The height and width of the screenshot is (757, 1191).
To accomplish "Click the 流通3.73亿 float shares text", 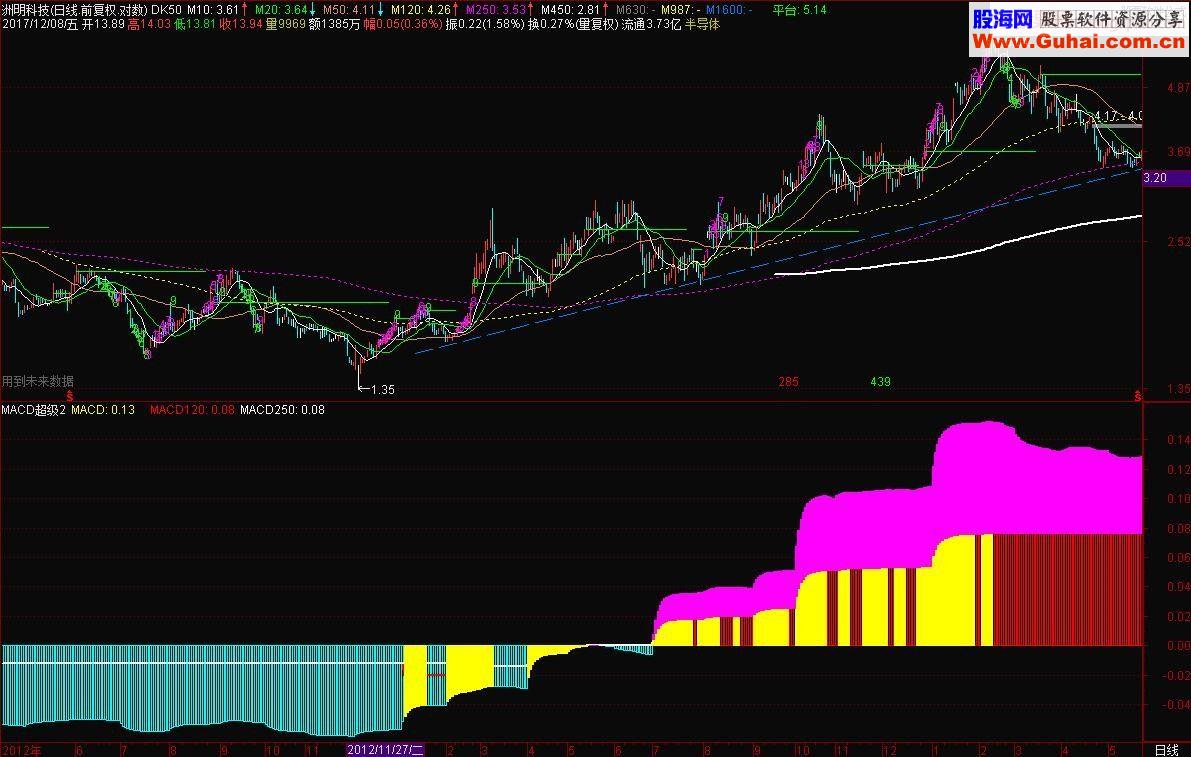I will coord(650,24).
